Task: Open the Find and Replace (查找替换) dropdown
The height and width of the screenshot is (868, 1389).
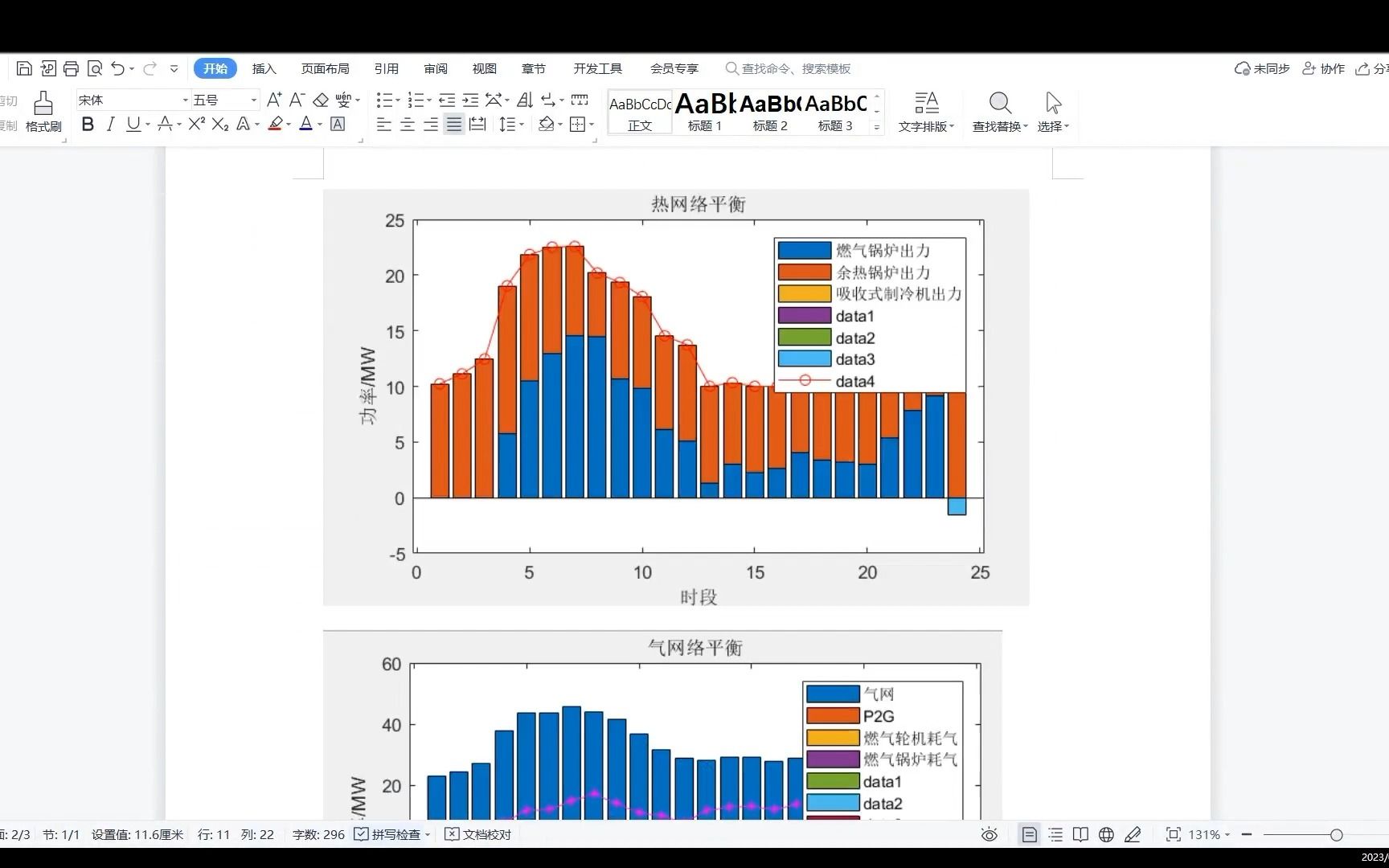Action: (x=1000, y=112)
